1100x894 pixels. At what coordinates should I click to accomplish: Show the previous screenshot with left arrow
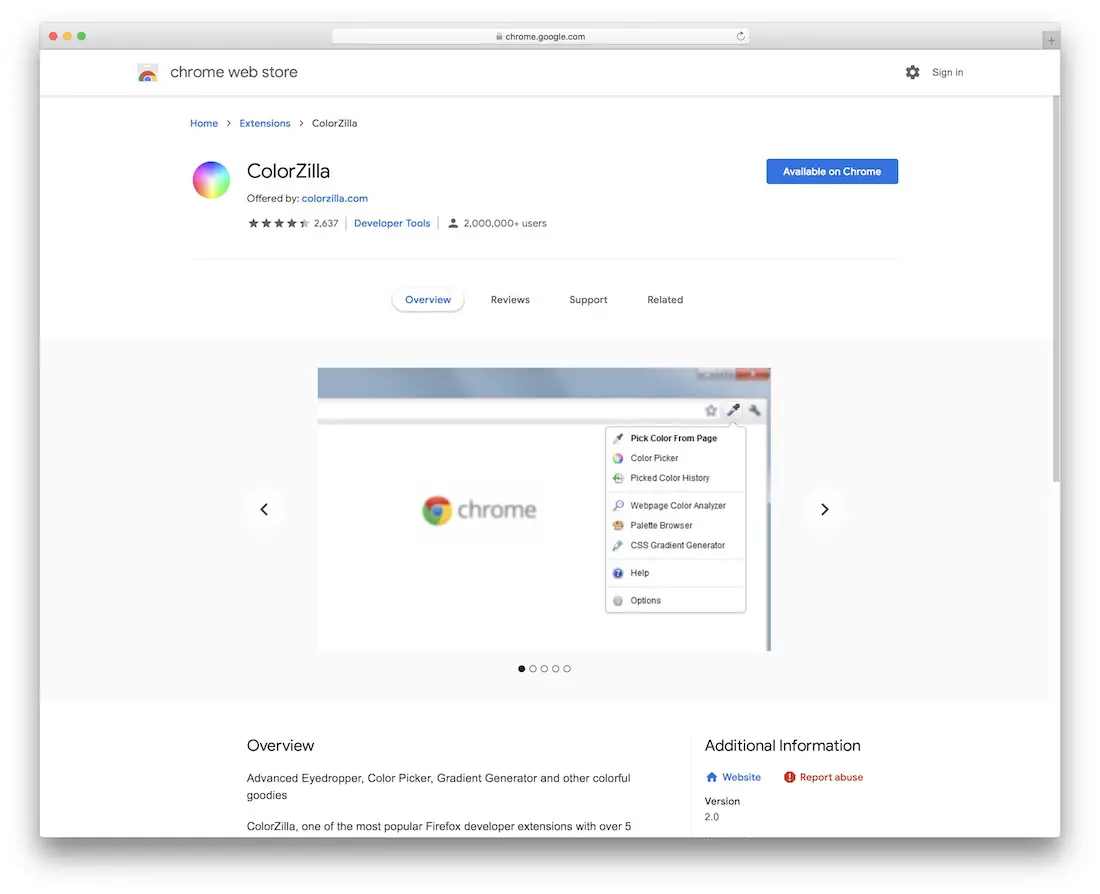tap(264, 509)
